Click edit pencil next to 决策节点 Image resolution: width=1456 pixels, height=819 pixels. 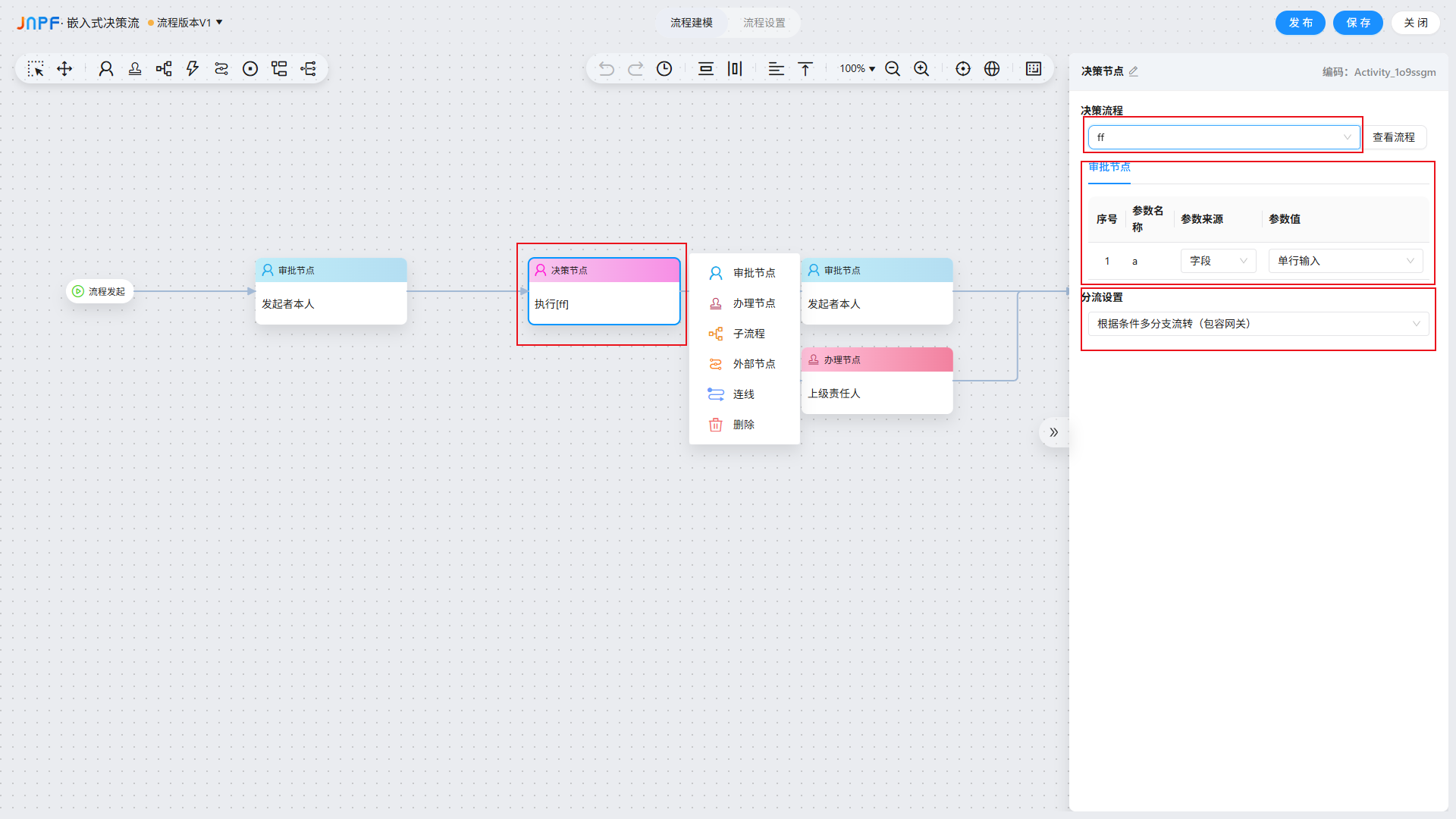pyautogui.click(x=1134, y=71)
